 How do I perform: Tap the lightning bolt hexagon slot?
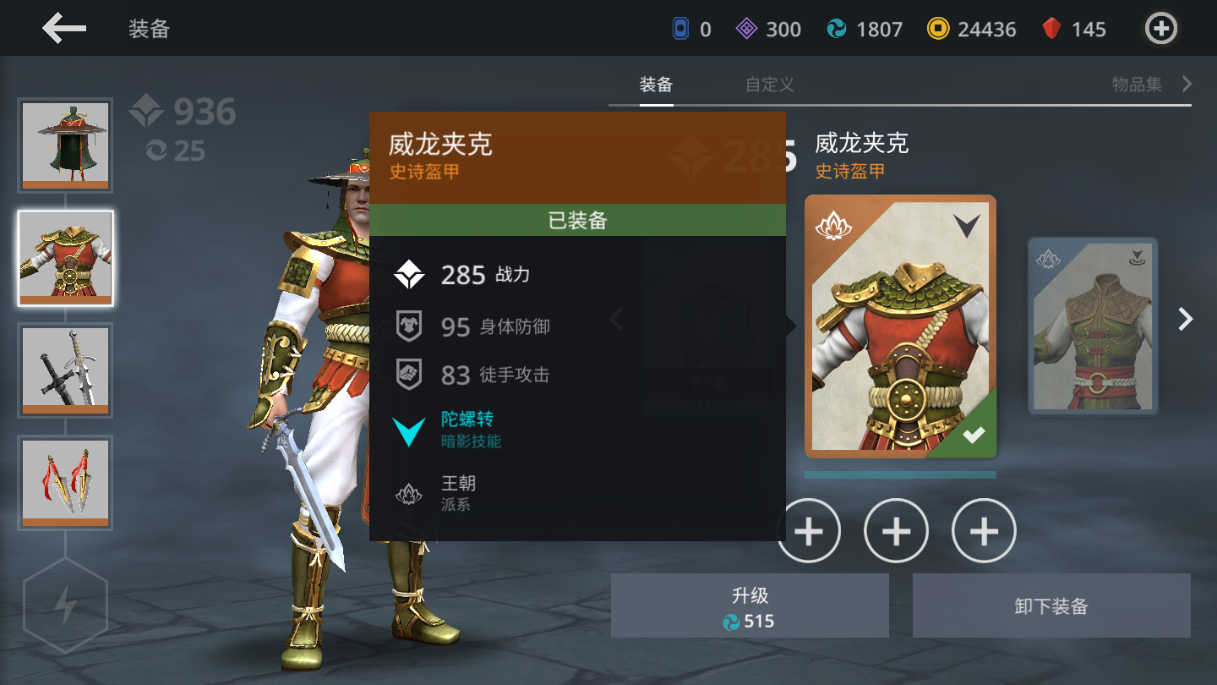click(x=65, y=606)
